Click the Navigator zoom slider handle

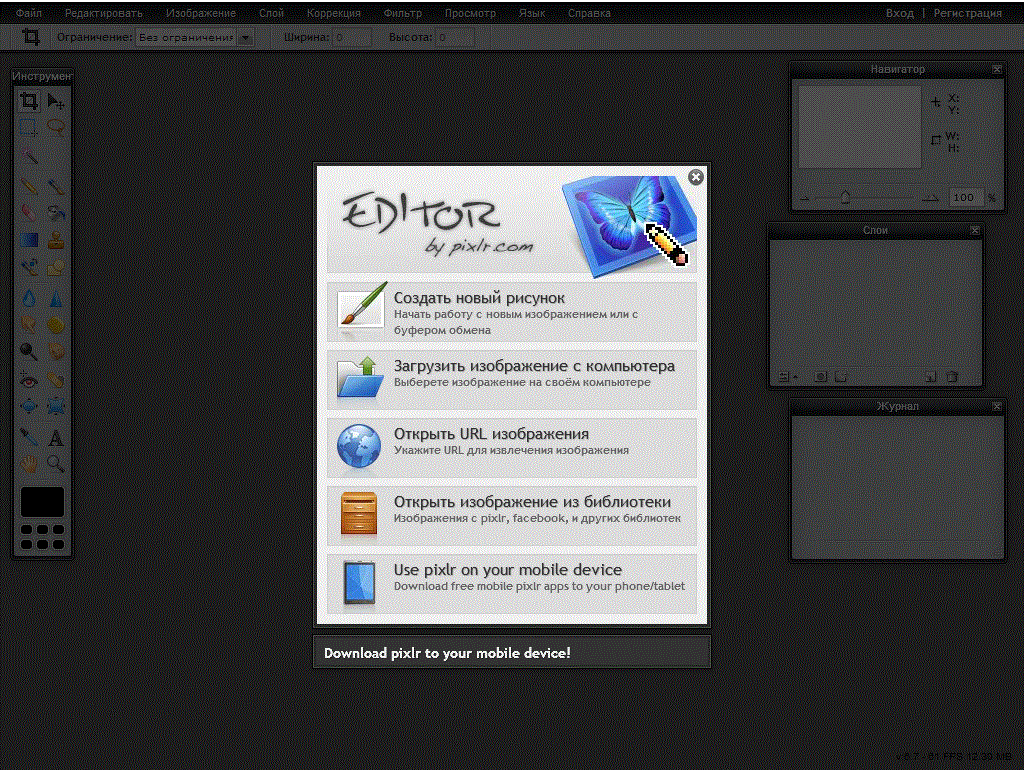click(845, 196)
